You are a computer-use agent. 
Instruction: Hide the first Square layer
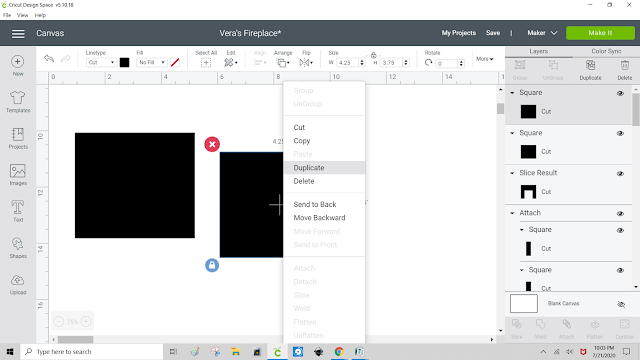click(x=620, y=93)
